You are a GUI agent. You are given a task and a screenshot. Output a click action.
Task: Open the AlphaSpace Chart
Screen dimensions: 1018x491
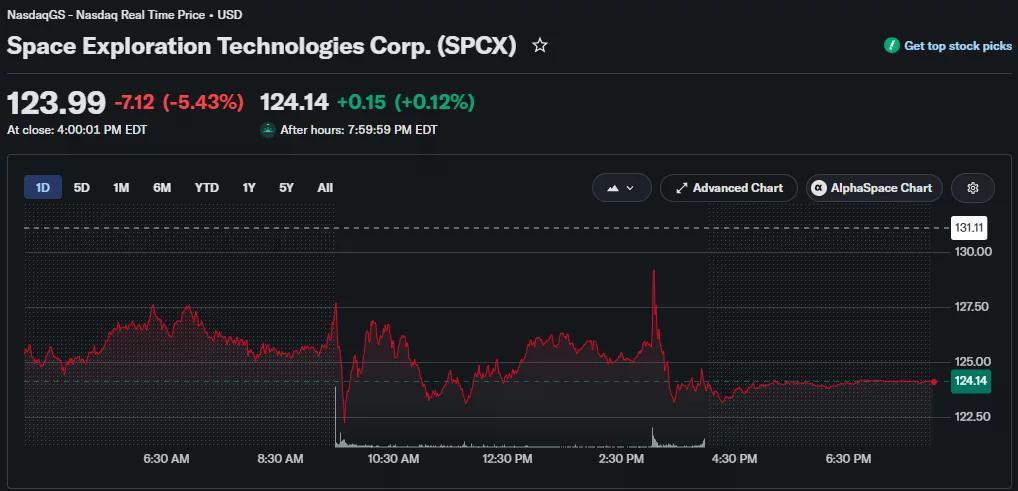tap(874, 188)
